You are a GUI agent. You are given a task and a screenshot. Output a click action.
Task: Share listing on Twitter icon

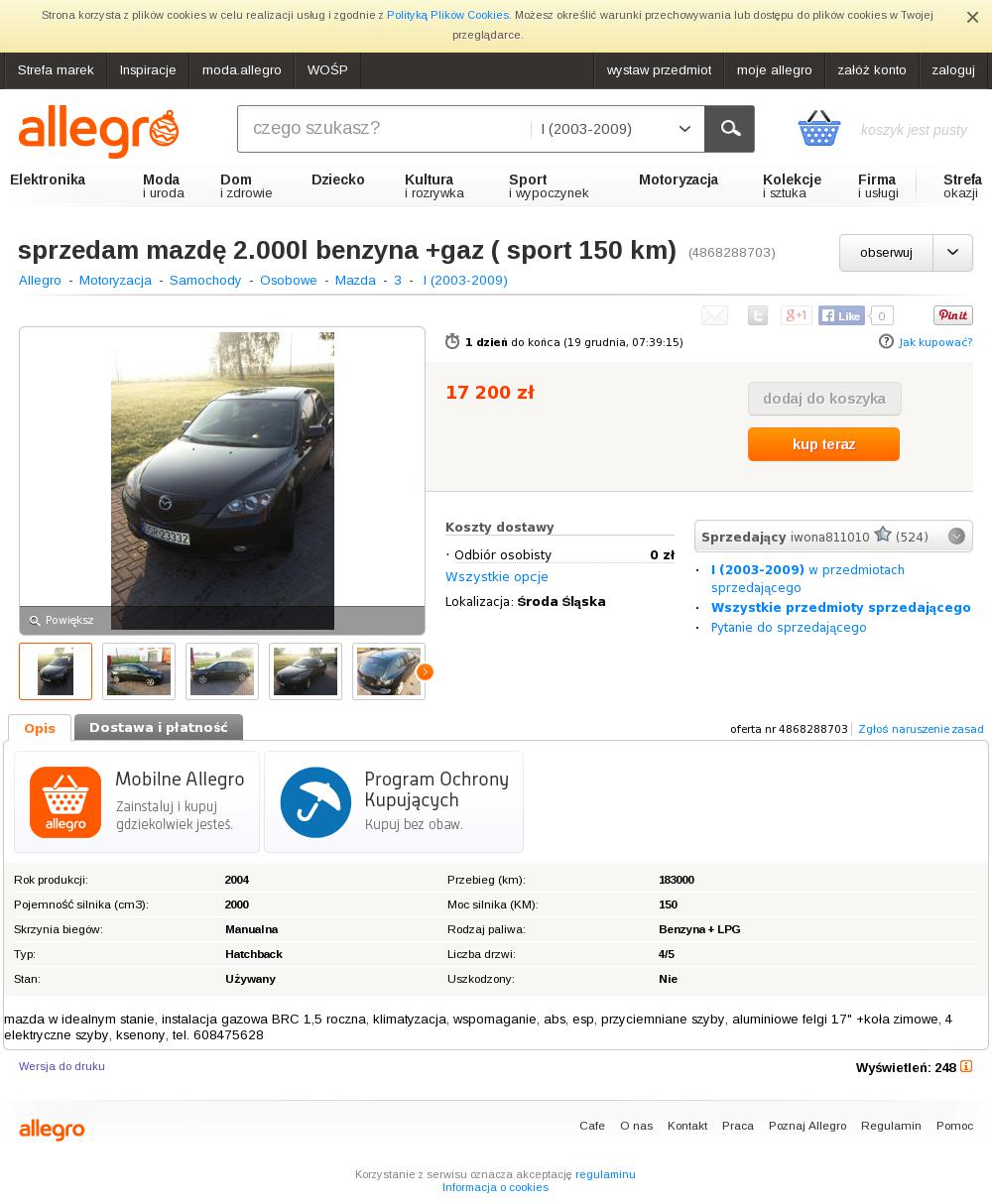(757, 315)
